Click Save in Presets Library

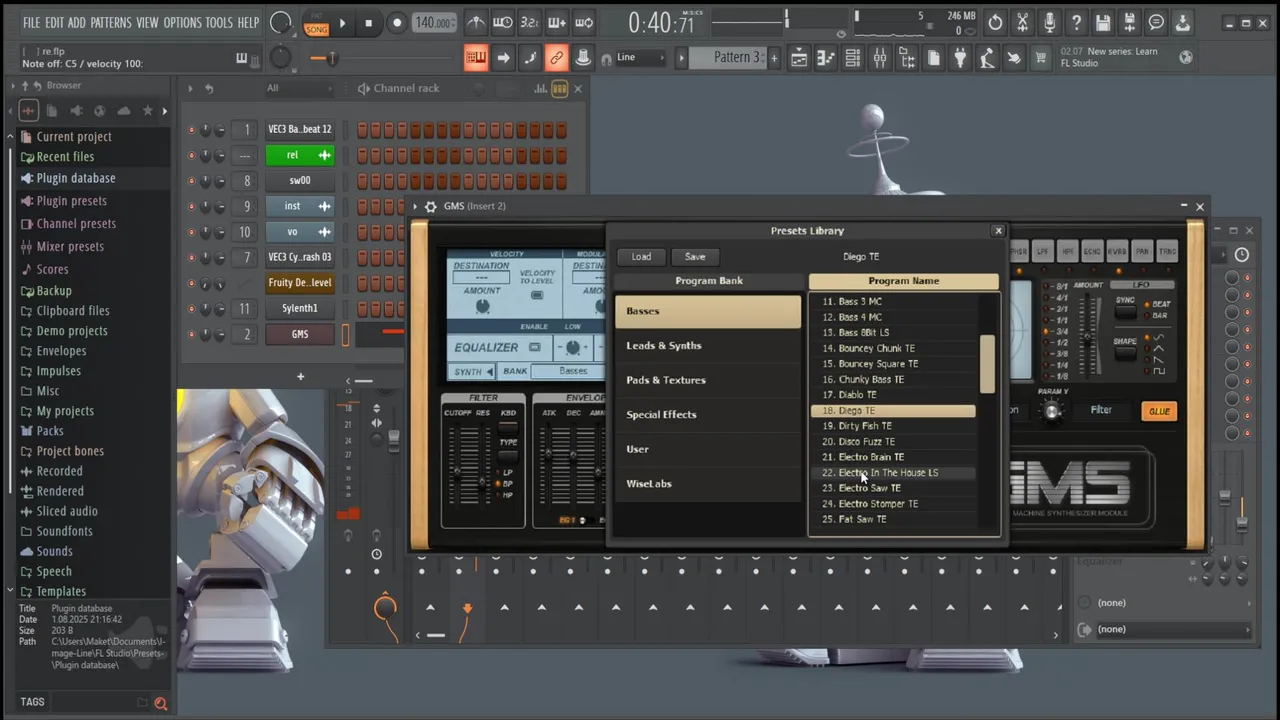[x=695, y=257]
